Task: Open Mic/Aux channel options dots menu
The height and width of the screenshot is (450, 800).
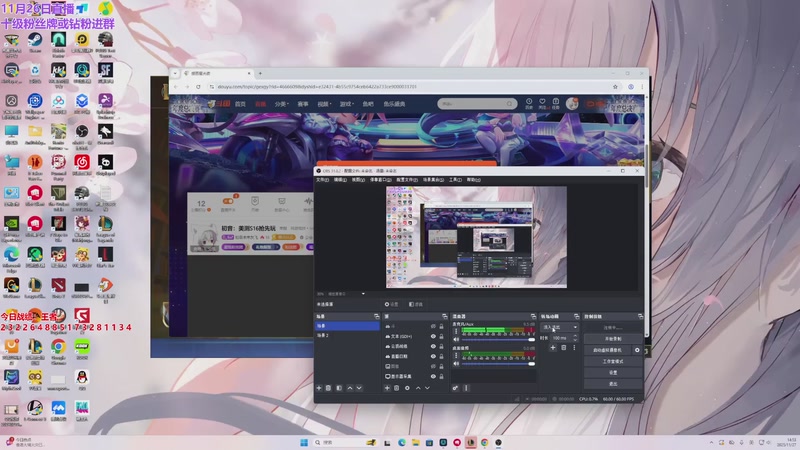Action: (x=456, y=332)
